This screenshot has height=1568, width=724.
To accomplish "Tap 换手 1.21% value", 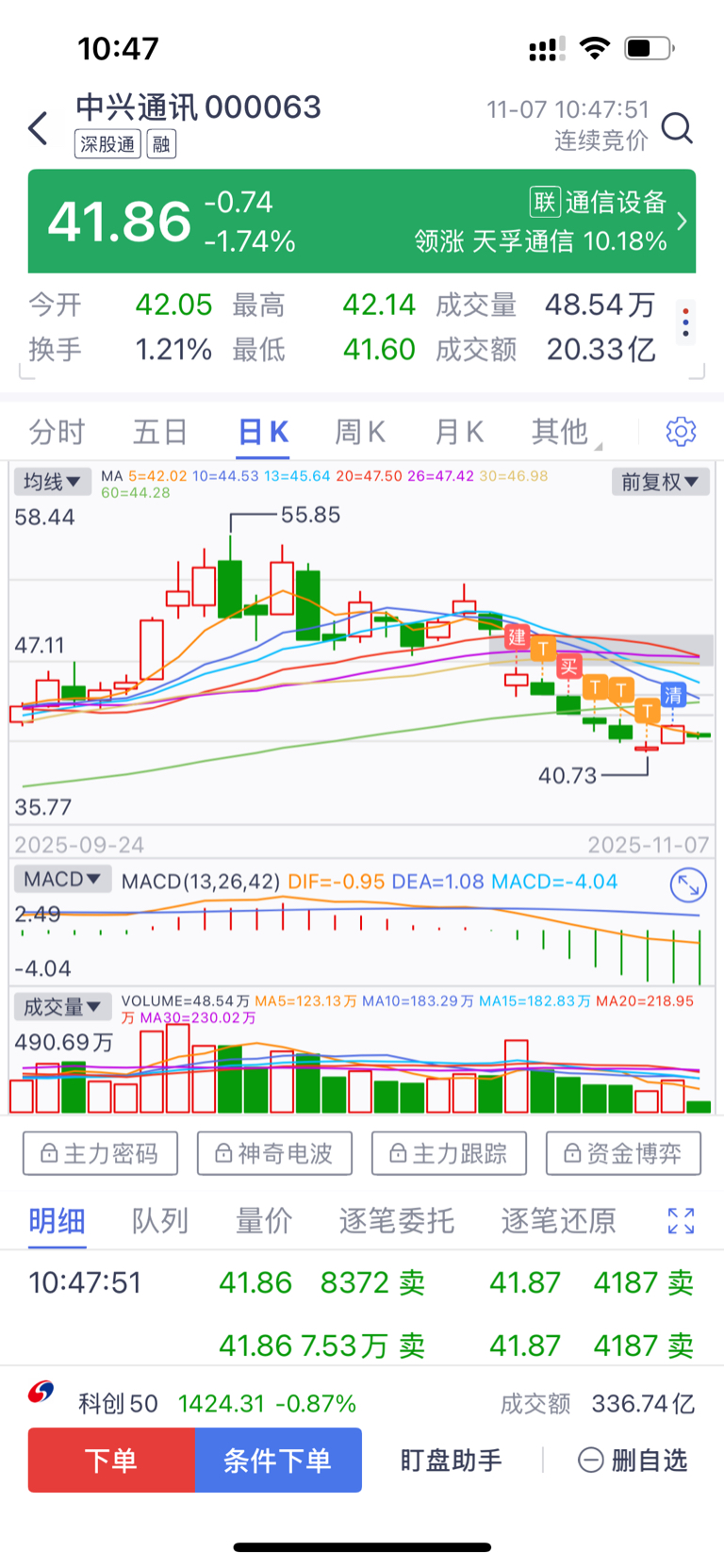I will click(173, 350).
